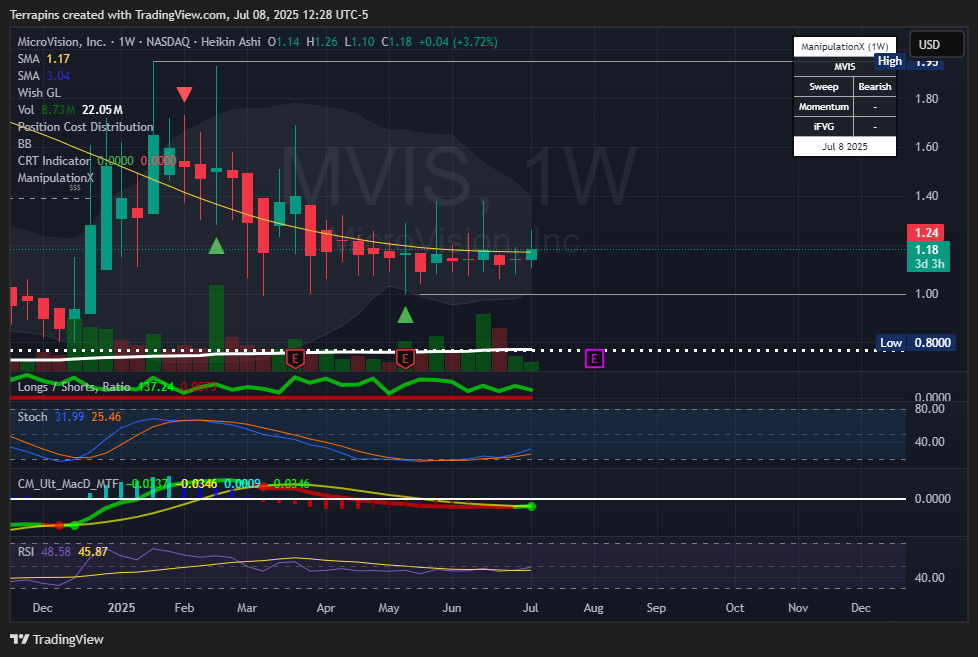Select the Stoch indicator legend
978x657 pixels.
click(69, 417)
